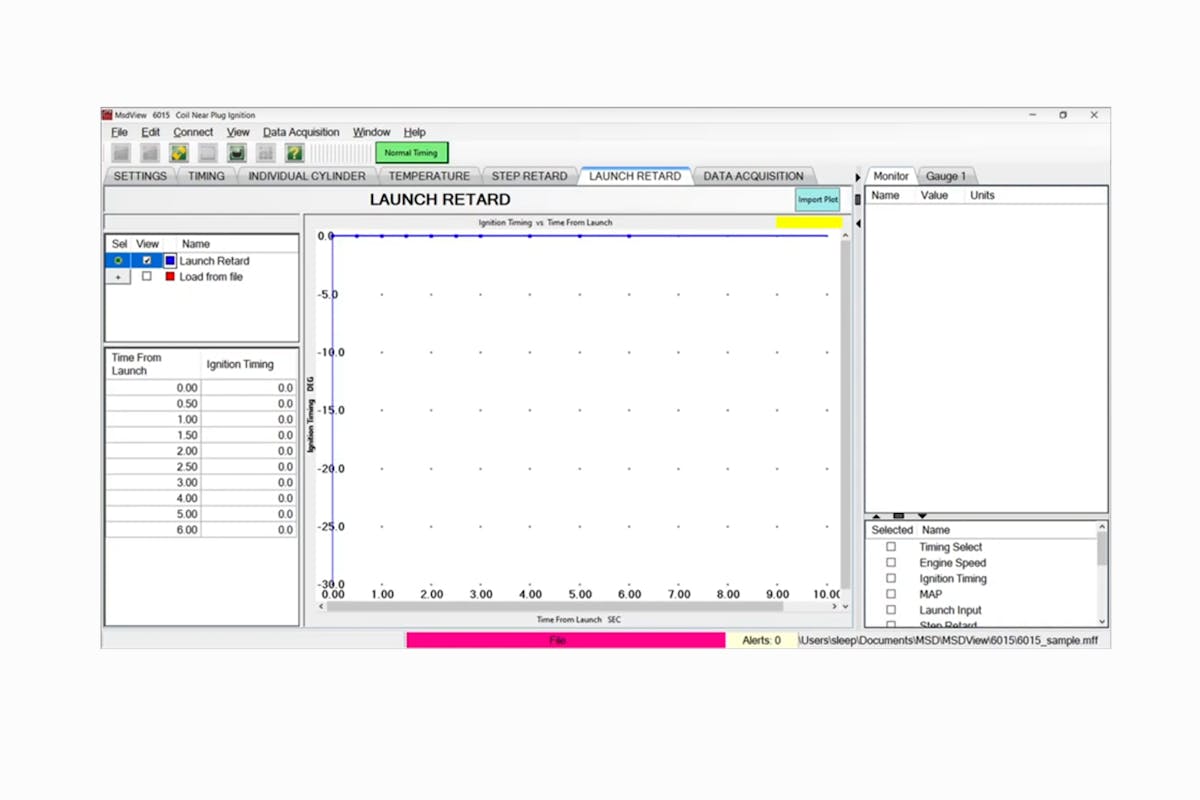Click the green-yellow connect arrows toolbar icon
The image size is (1200, 800).
pos(179,153)
